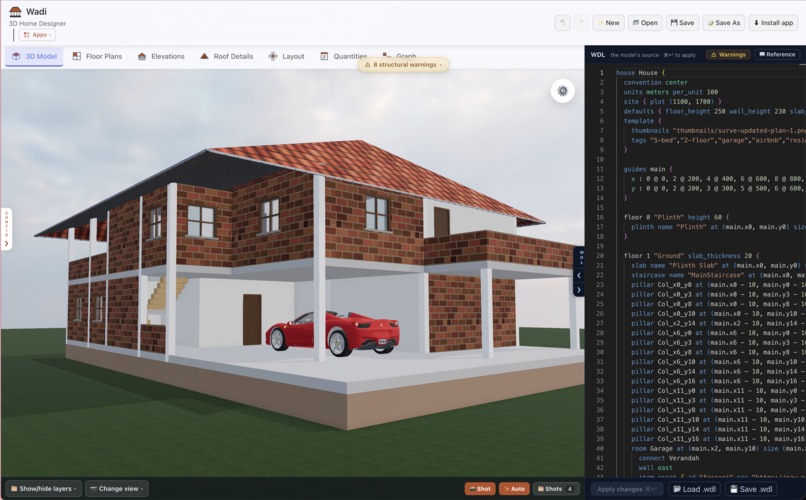This screenshot has height=500, width=806.
Task: Click code line 1 'house House {'
Action: pyautogui.click(x=640, y=73)
